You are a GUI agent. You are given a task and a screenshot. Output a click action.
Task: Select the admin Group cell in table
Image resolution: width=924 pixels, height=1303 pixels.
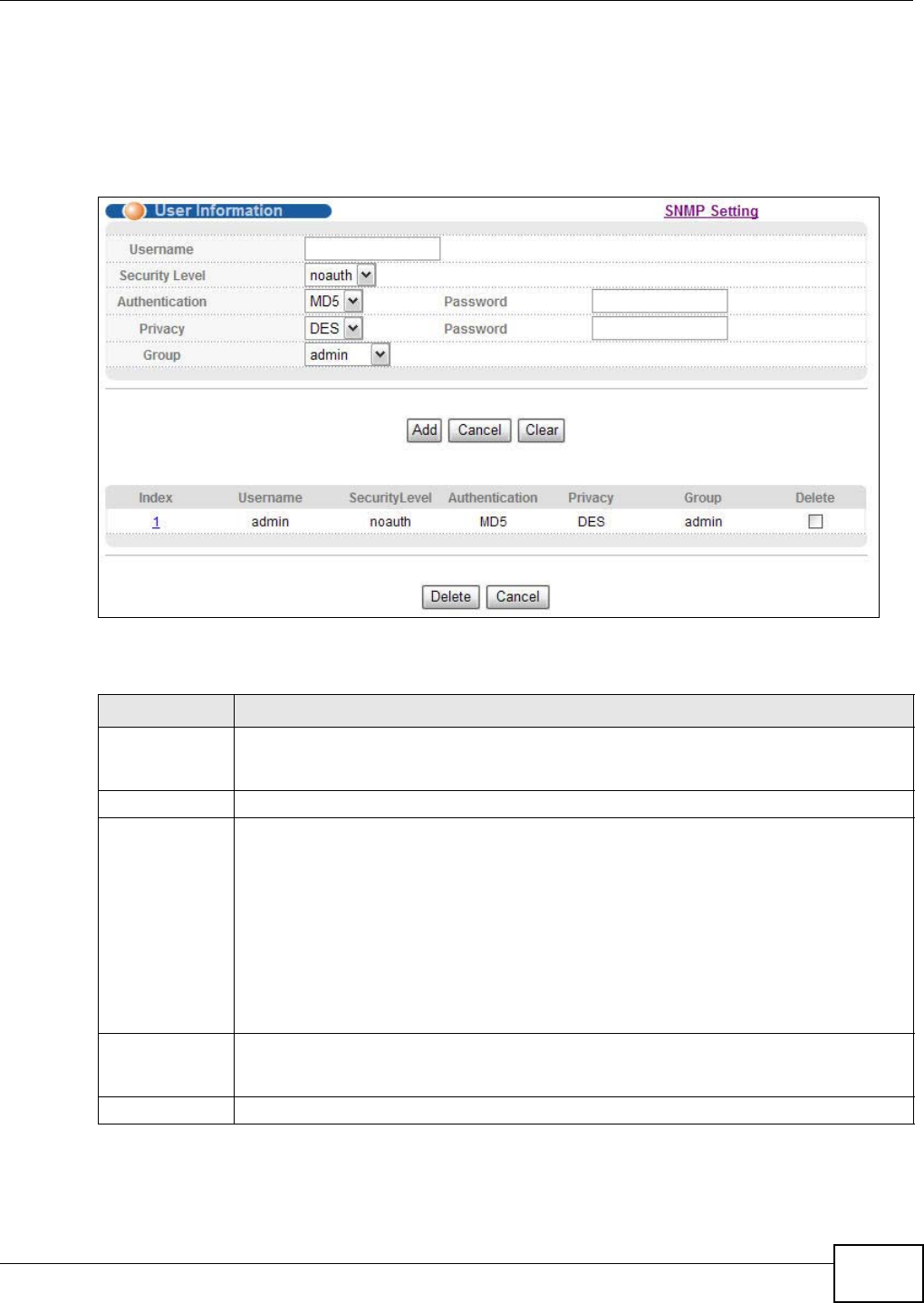pyautogui.click(x=703, y=522)
